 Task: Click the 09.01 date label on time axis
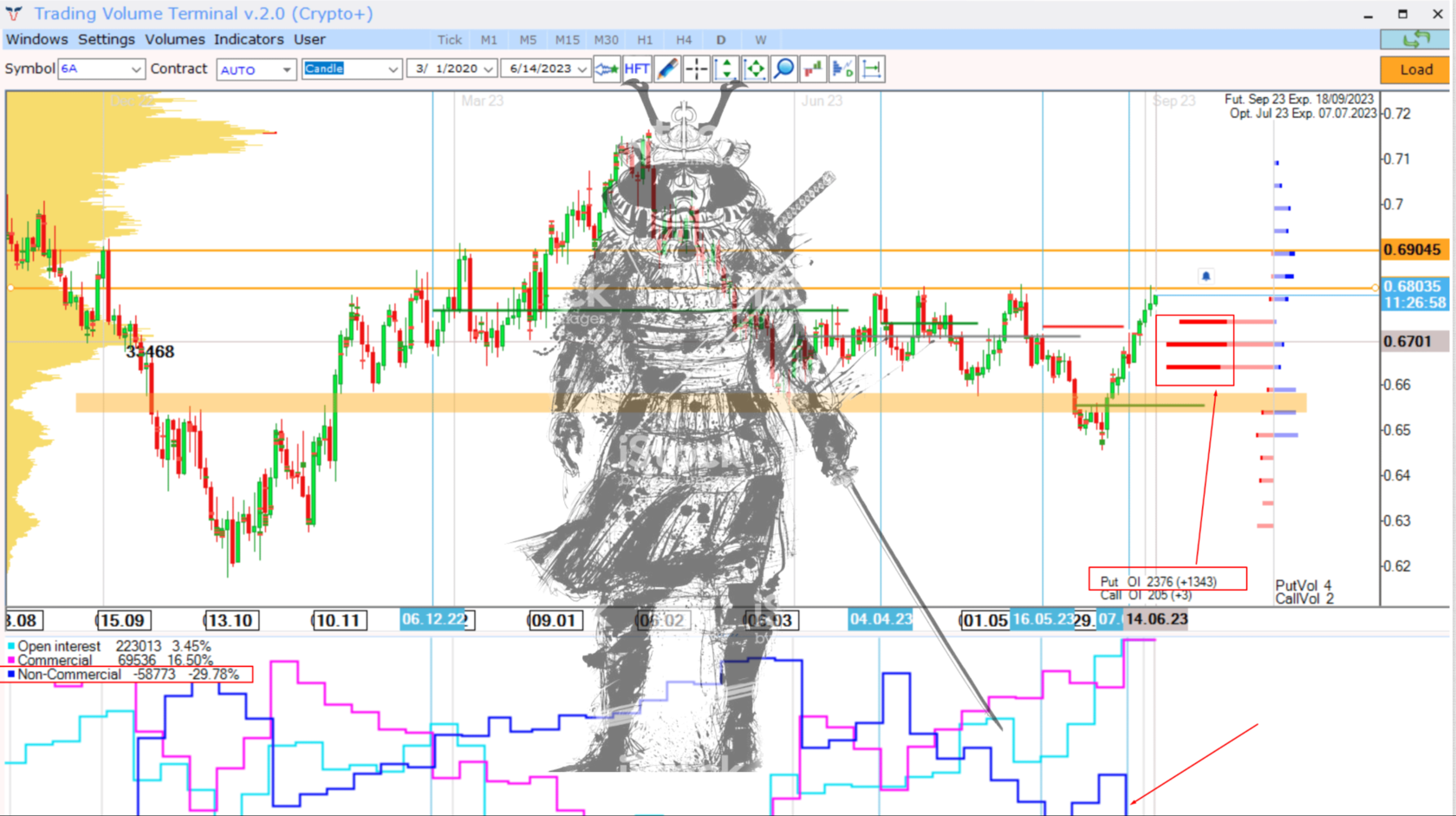click(x=554, y=621)
